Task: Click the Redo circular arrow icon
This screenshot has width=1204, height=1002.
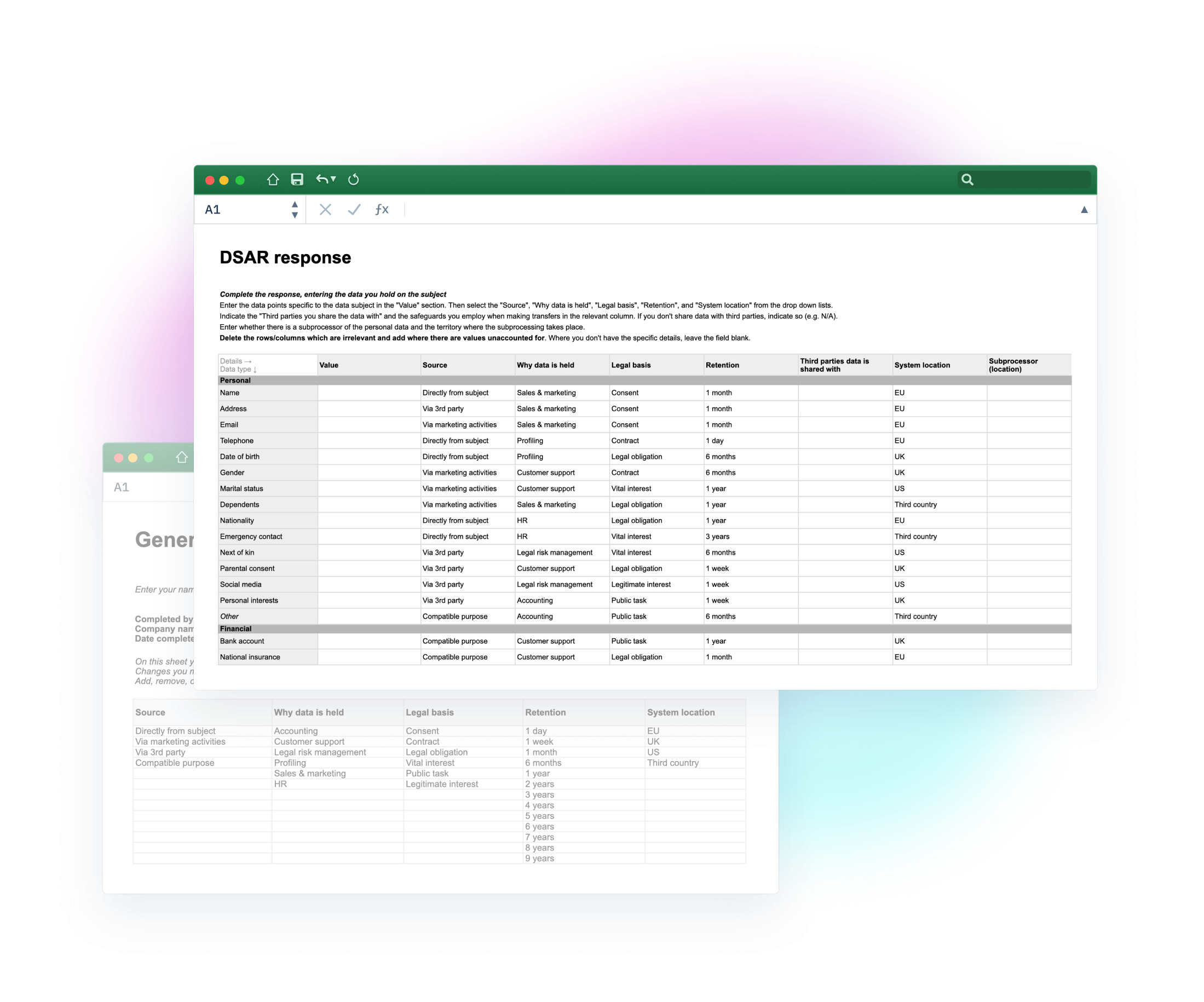Action: [x=353, y=180]
